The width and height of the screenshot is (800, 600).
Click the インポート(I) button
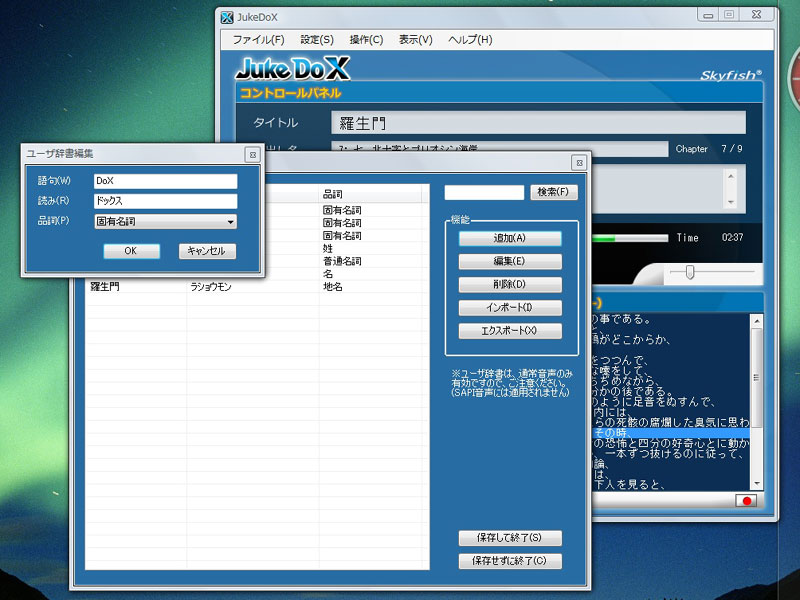[x=510, y=308]
